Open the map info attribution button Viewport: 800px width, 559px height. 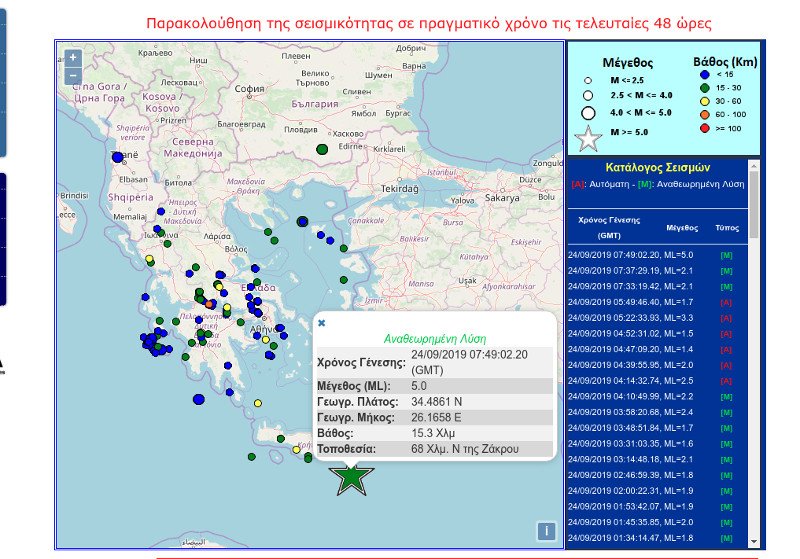(x=546, y=531)
